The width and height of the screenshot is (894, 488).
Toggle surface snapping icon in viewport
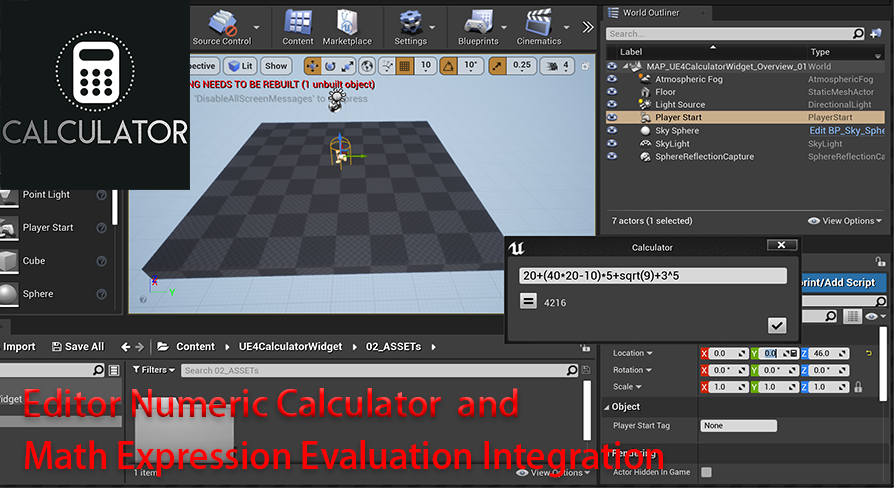point(387,66)
